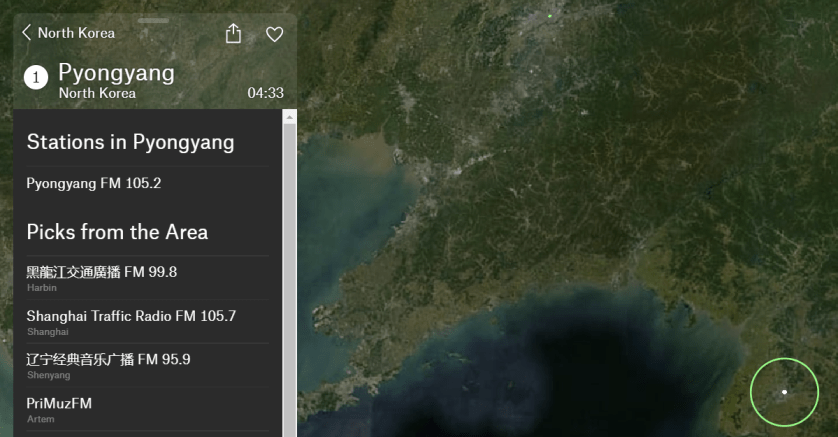Screen dimensions: 838x437
Task: Go back to North Korea list
Action: [x=76, y=33]
